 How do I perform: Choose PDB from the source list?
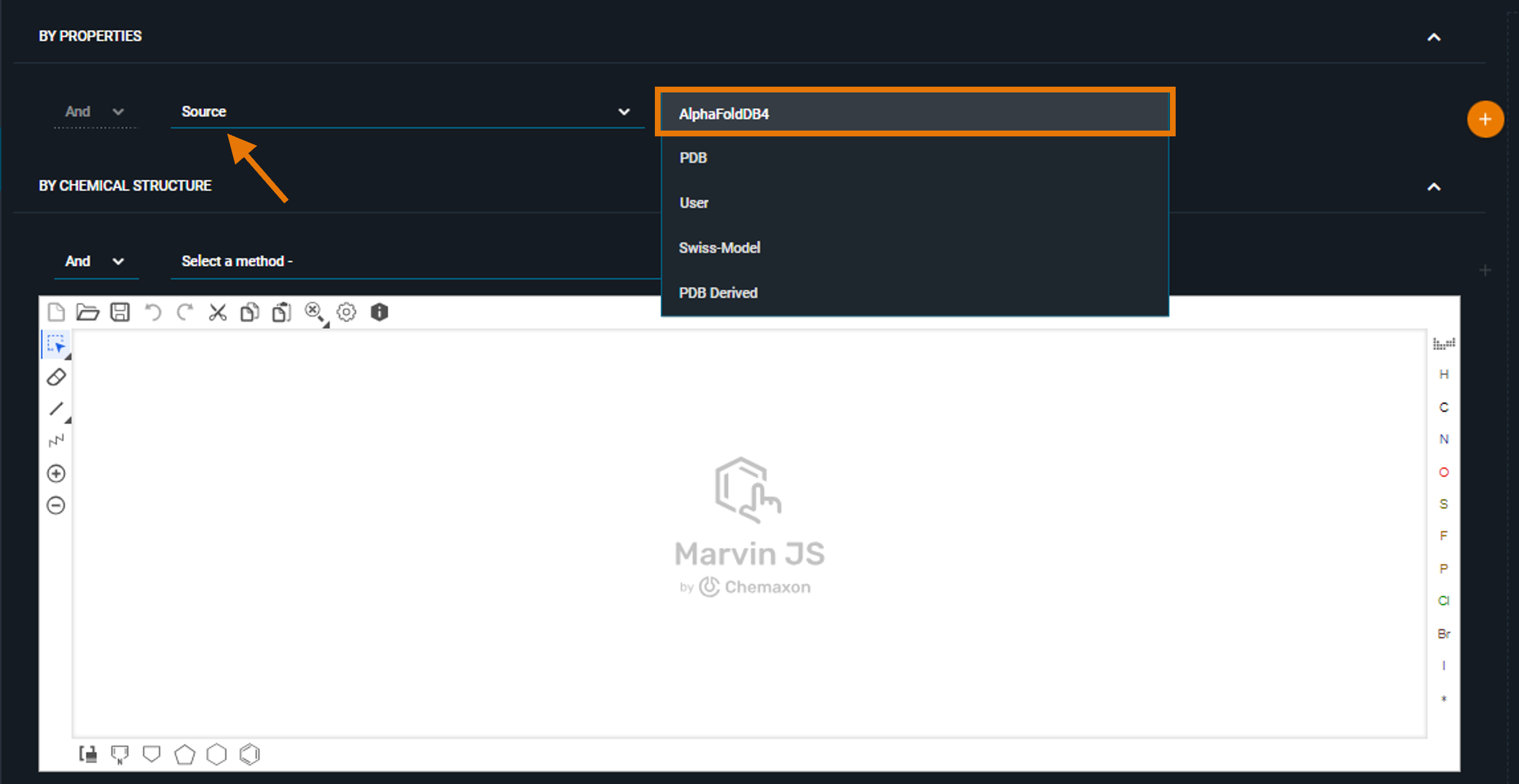point(914,158)
